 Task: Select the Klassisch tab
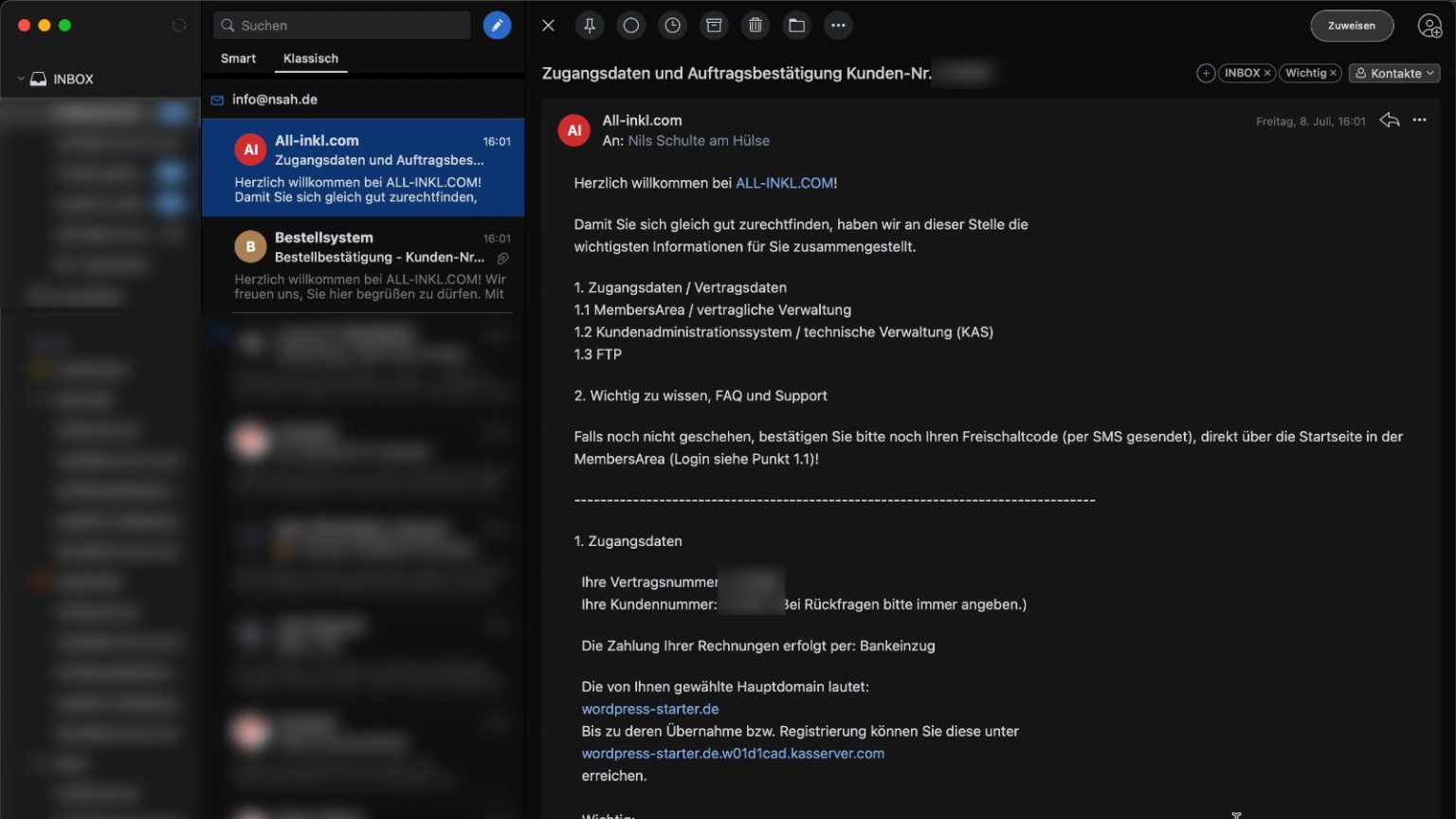(x=310, y=58)
